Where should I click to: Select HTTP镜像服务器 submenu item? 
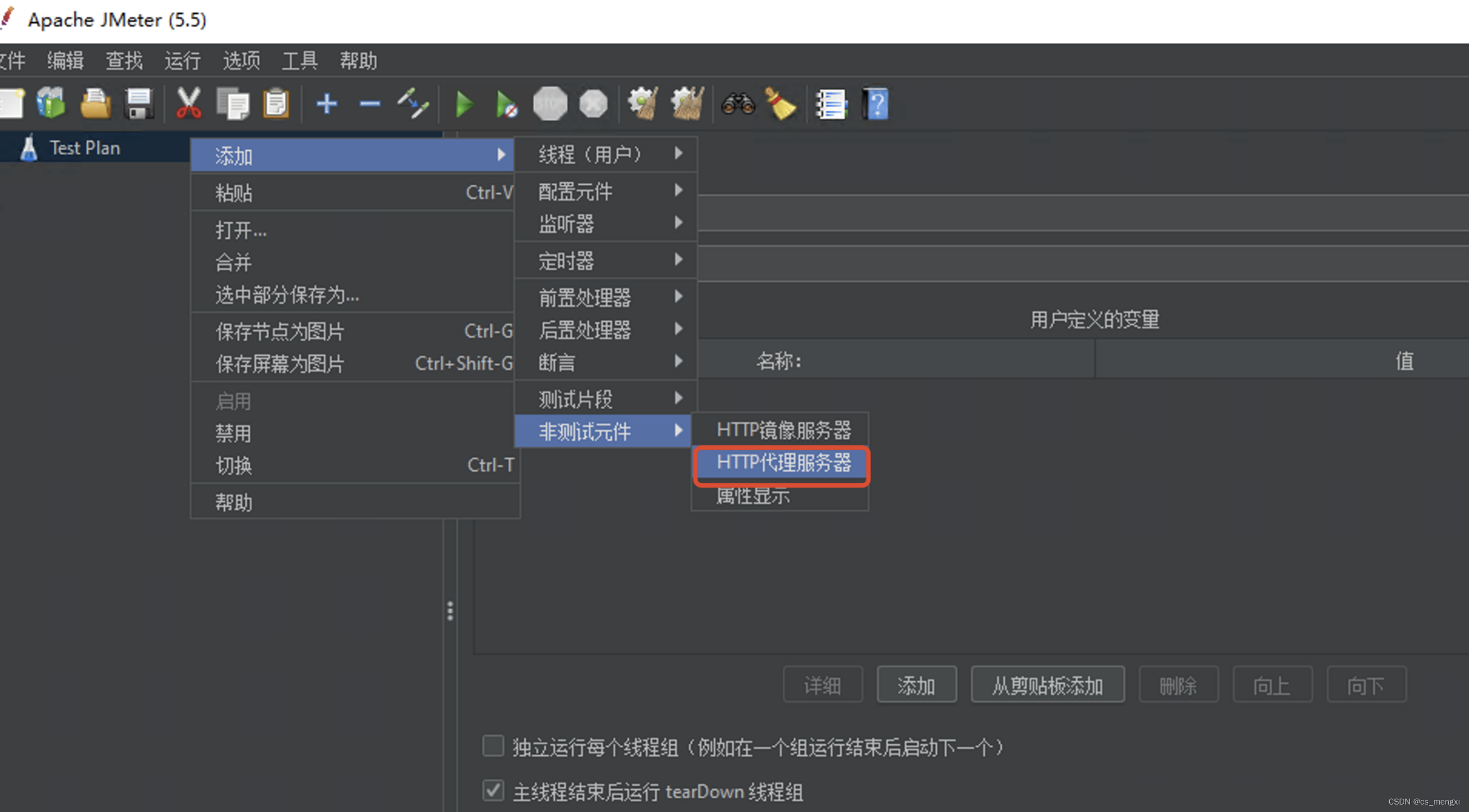pos(780,430)
